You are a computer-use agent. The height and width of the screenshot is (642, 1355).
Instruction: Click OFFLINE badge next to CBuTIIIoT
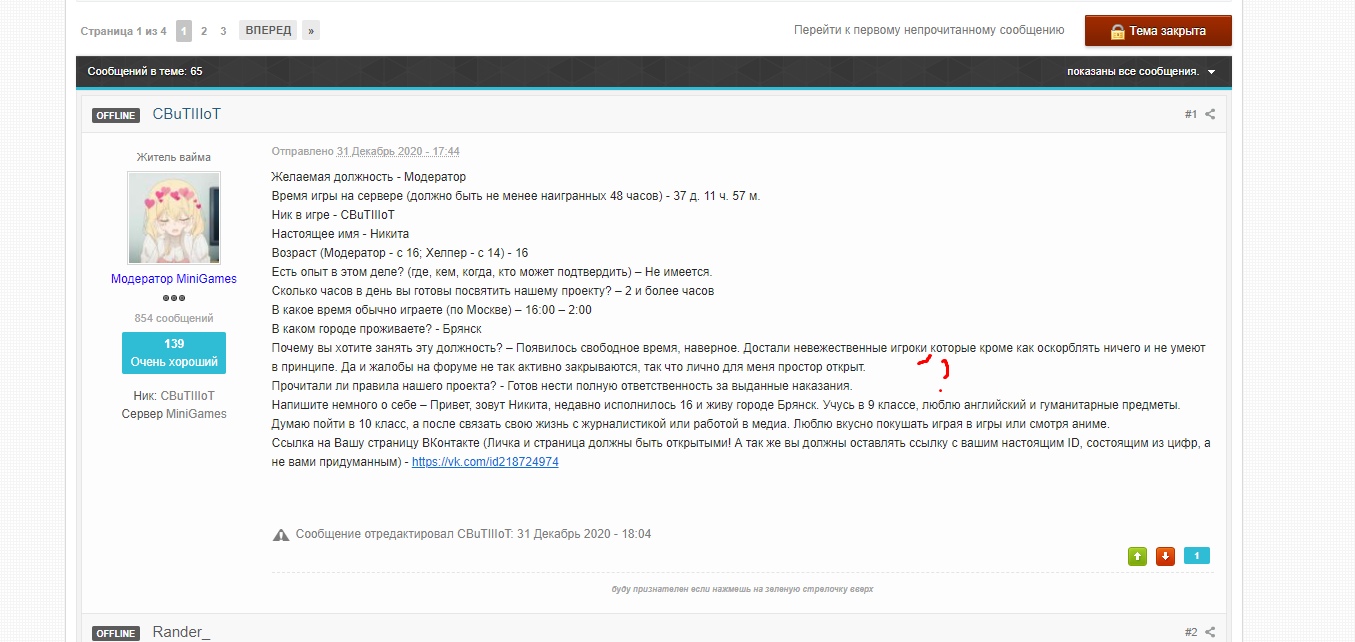pos(117,115)
